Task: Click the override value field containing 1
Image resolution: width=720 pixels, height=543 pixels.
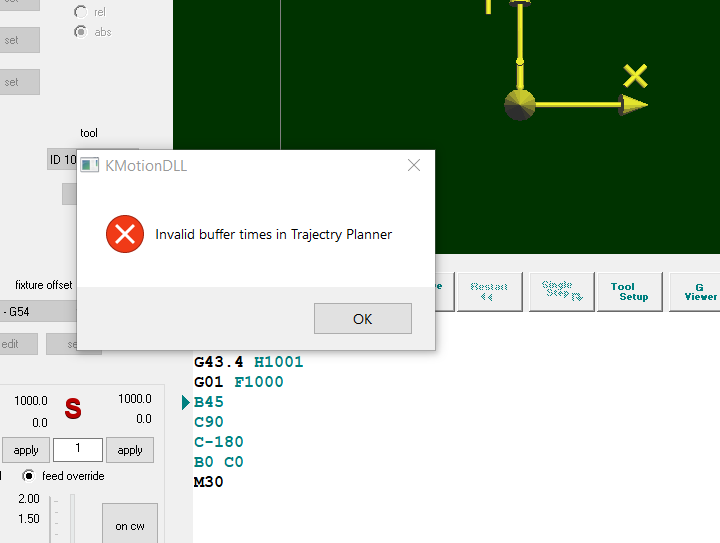Action: click(x=78, y=450)
